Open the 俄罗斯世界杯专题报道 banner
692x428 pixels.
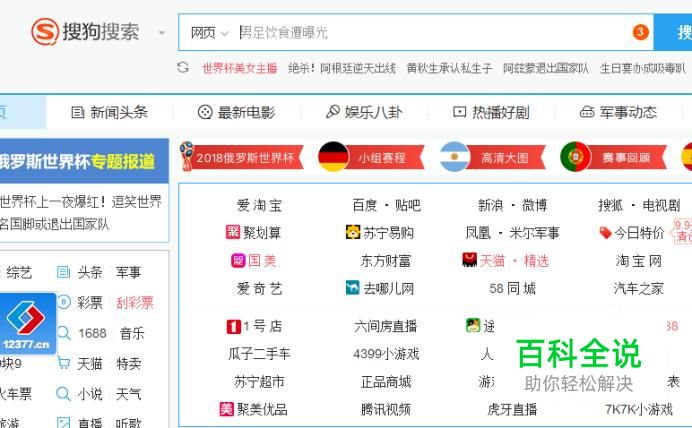pos(84,161)
